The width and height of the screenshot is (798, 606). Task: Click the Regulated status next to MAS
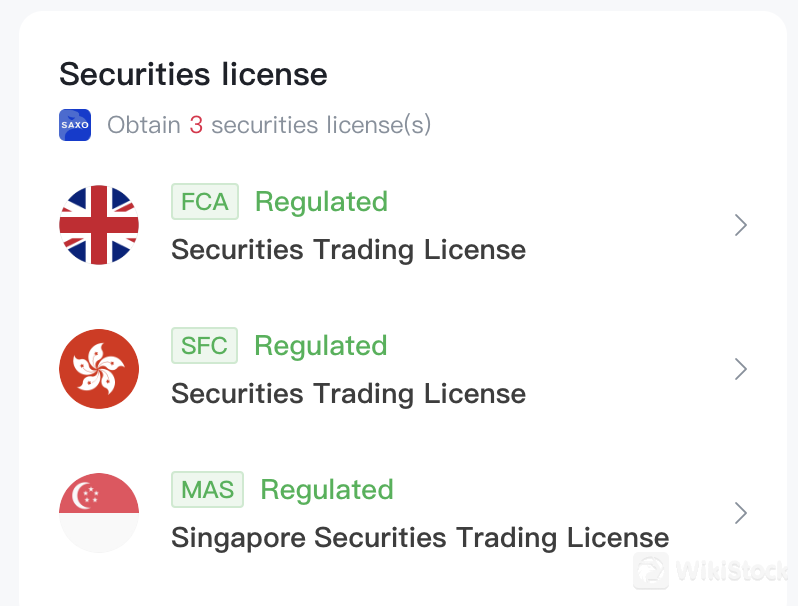(x=327, y=490)
